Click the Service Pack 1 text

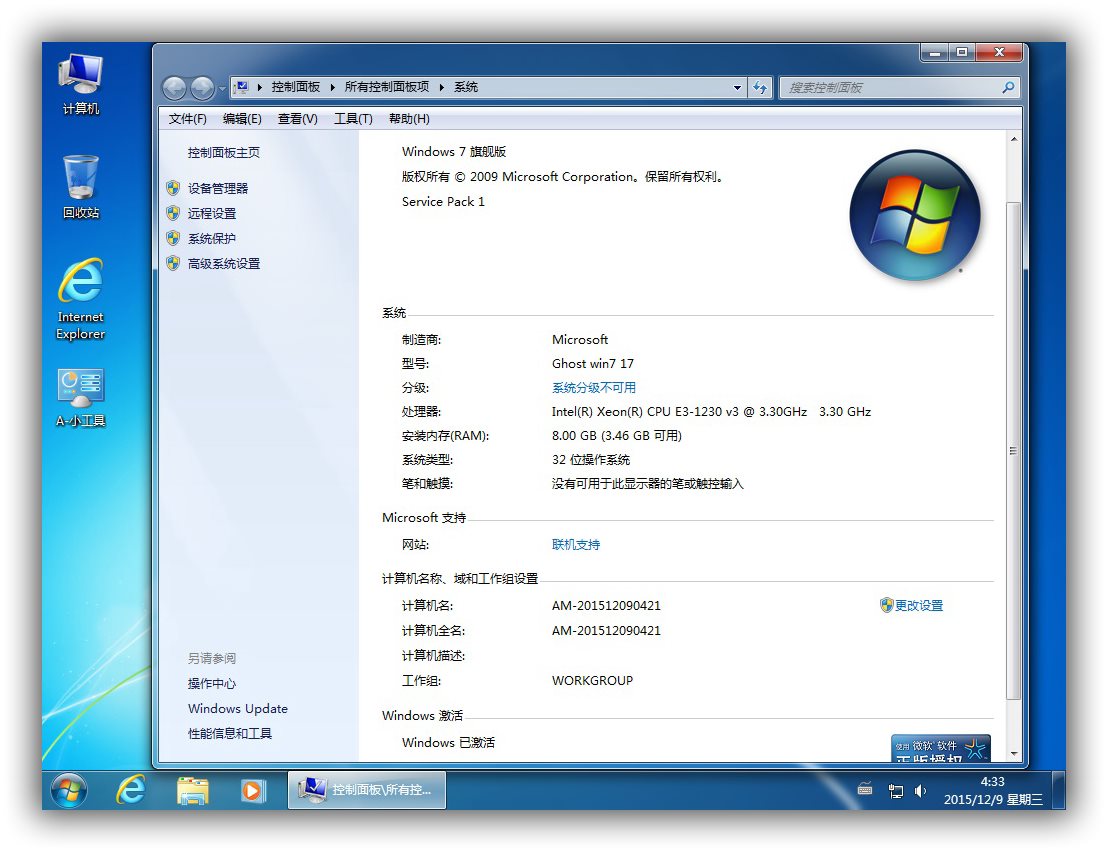click(443, 202)
